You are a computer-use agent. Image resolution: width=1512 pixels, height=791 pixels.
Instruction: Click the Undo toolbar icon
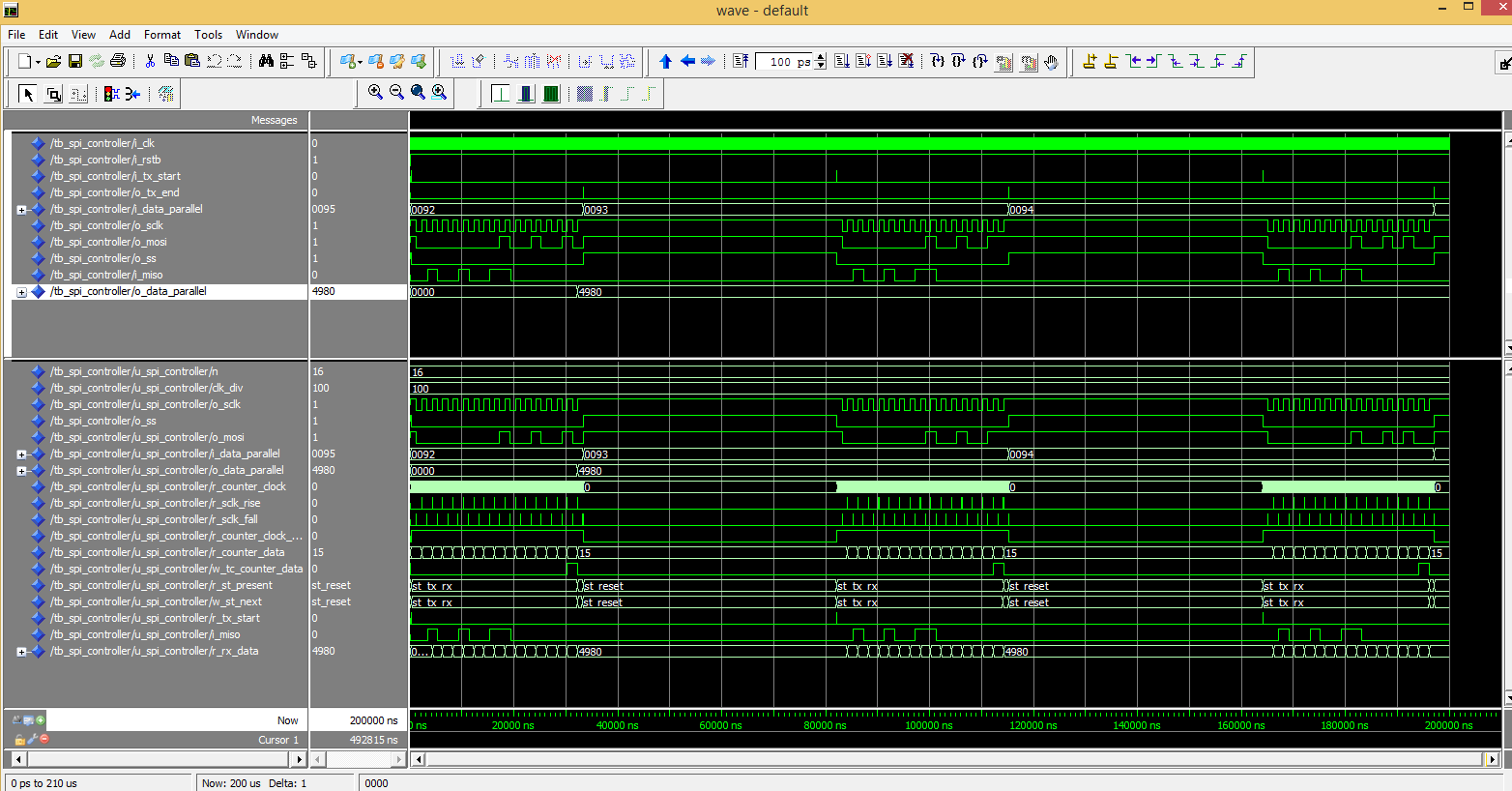click(x=214, y=61)
